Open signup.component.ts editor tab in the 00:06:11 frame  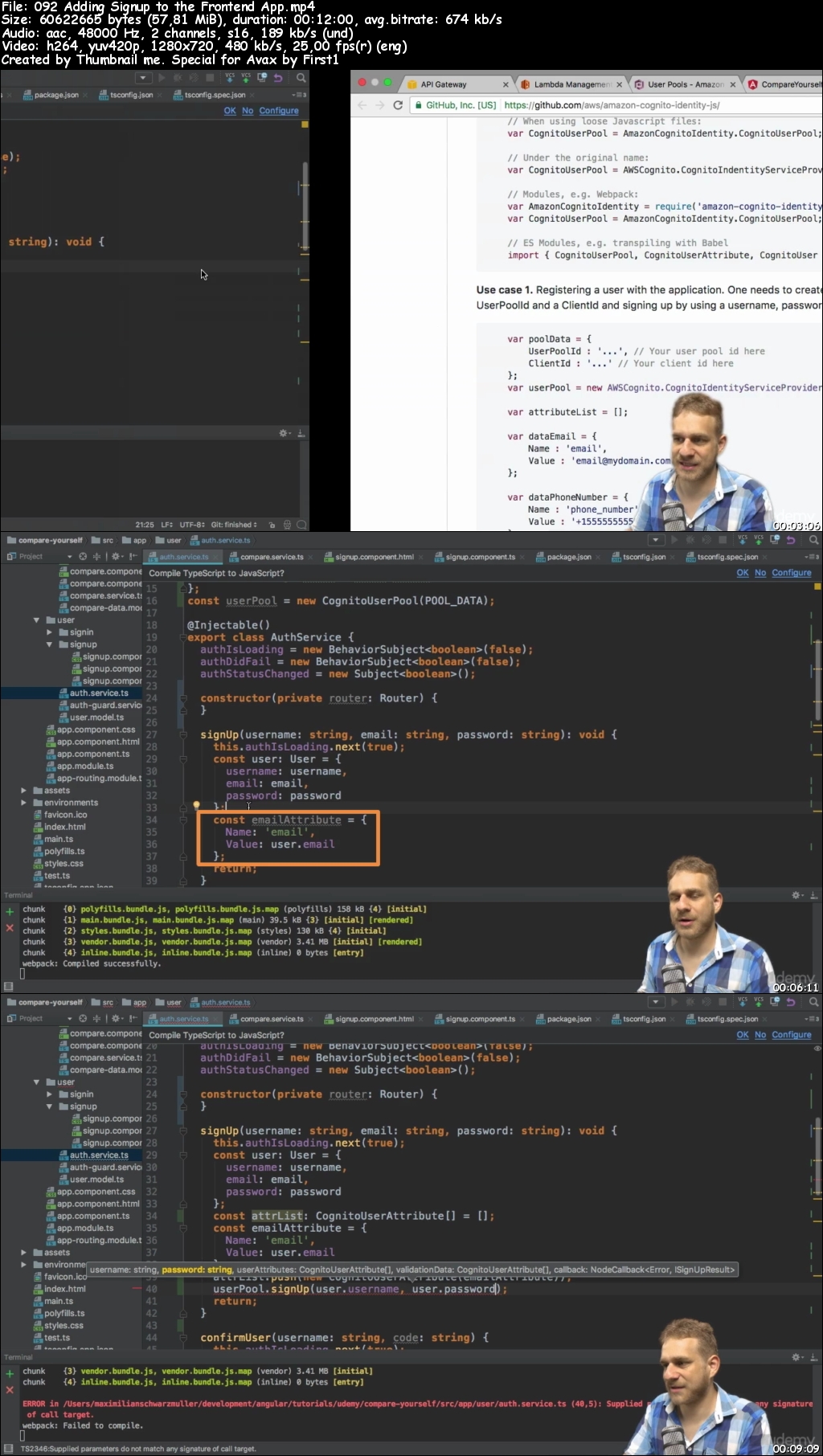(481, 557)
